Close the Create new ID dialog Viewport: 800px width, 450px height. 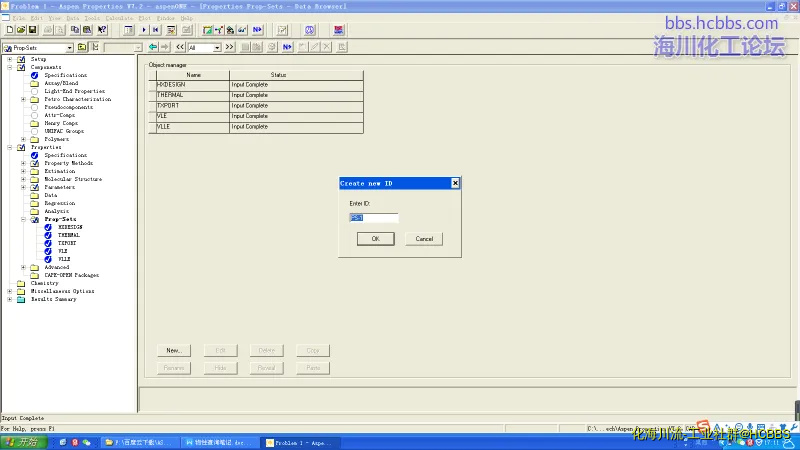(x=455, y=183)
